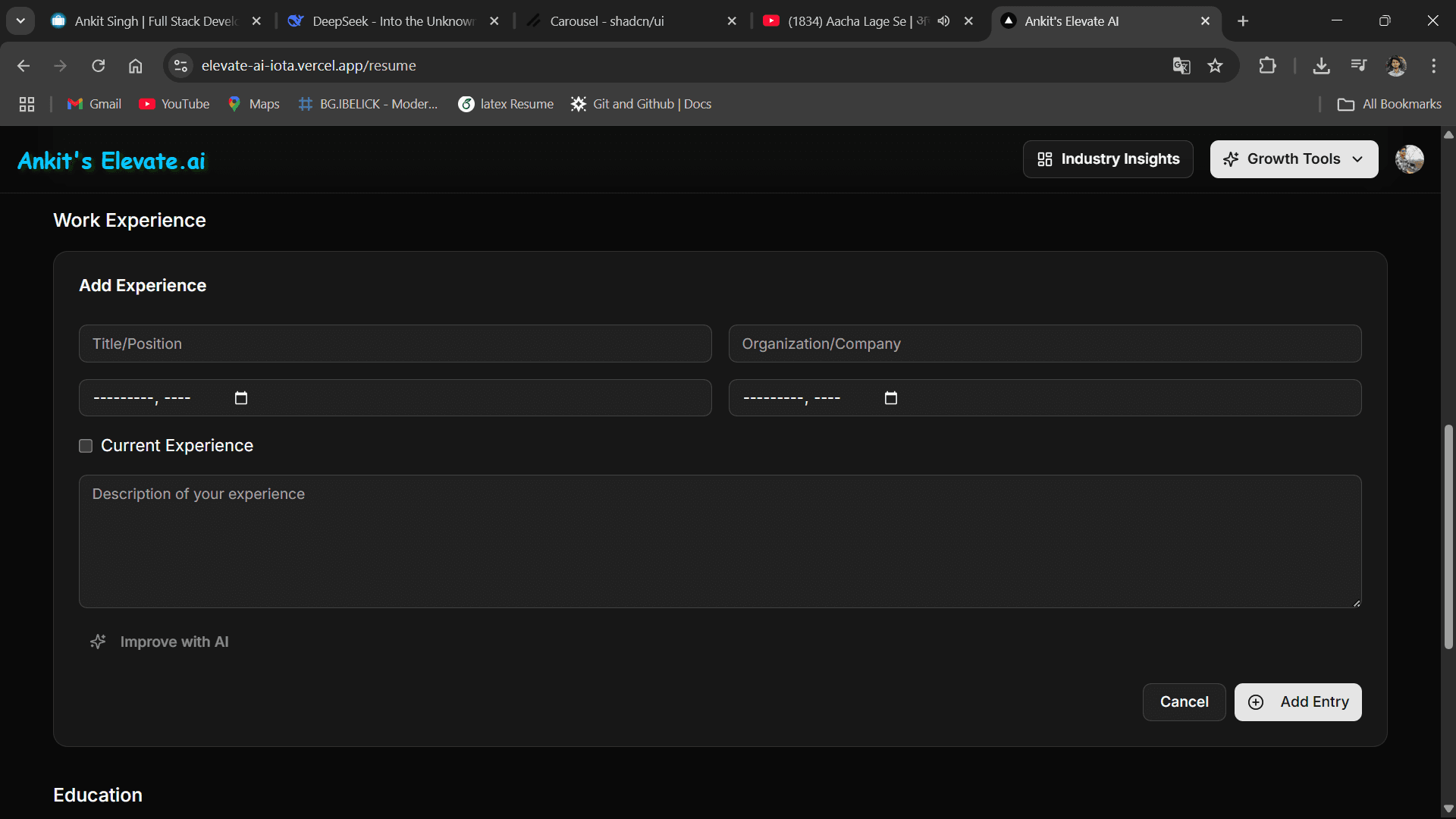Open the Extensions puzzle icon
Screen dimensions: 1456x819
point(1267,66)
